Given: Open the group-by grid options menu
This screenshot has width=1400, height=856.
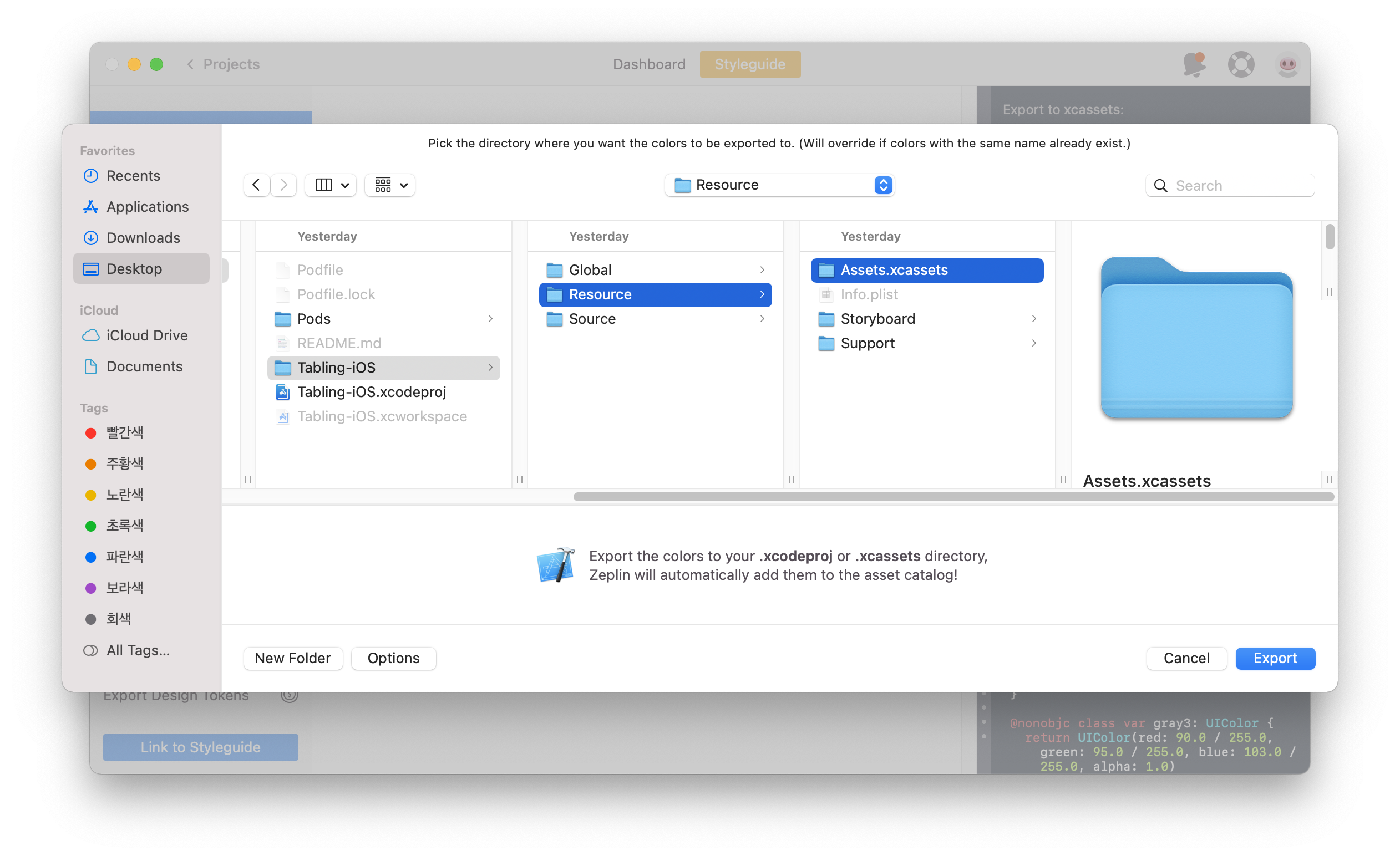Looking at the screenshot, I should click(x=390, y=185).
